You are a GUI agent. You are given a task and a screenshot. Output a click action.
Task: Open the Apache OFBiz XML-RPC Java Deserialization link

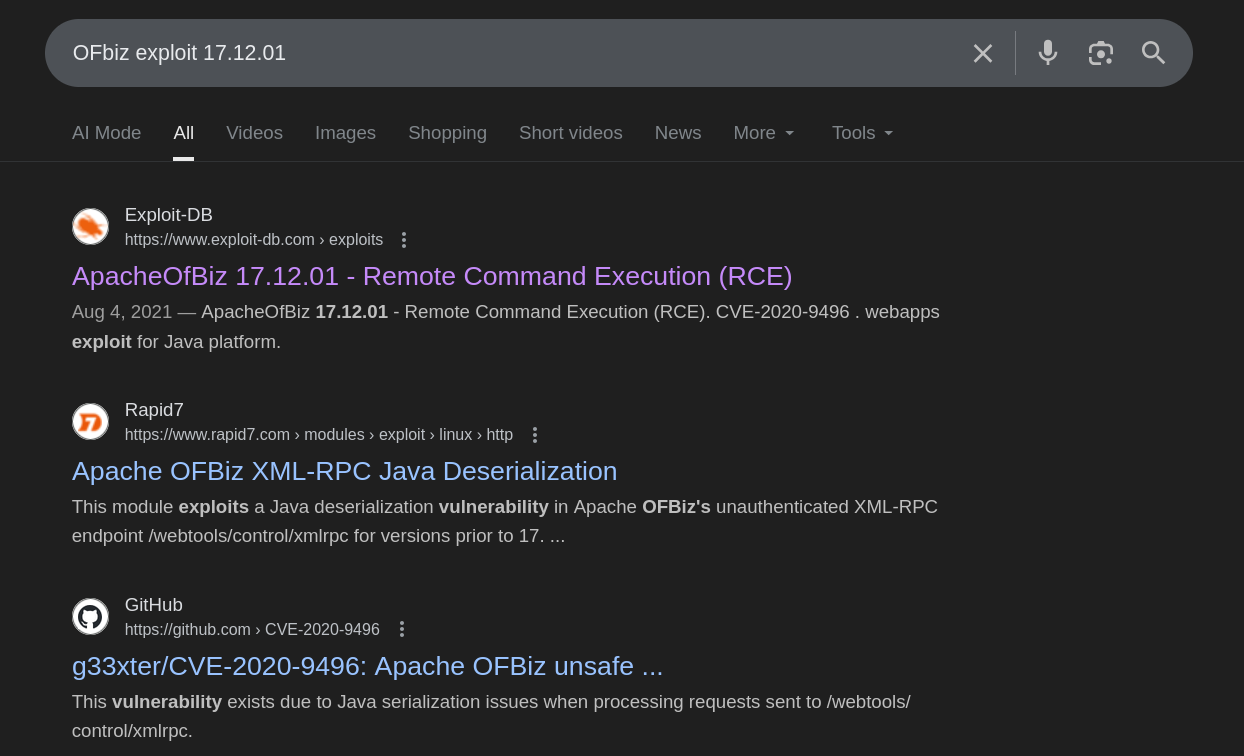[344, 470]
